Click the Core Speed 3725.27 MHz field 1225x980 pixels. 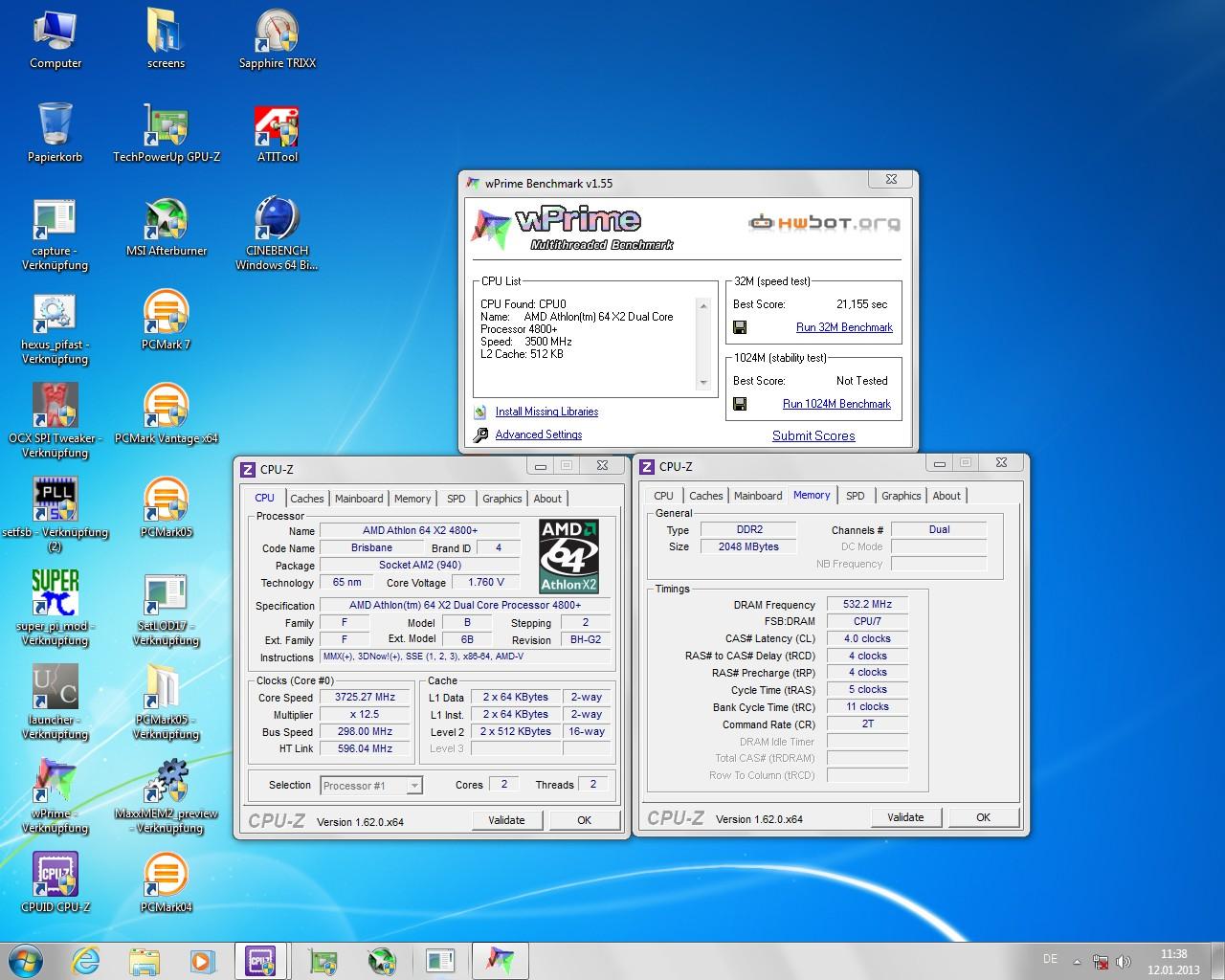point(365,698)
